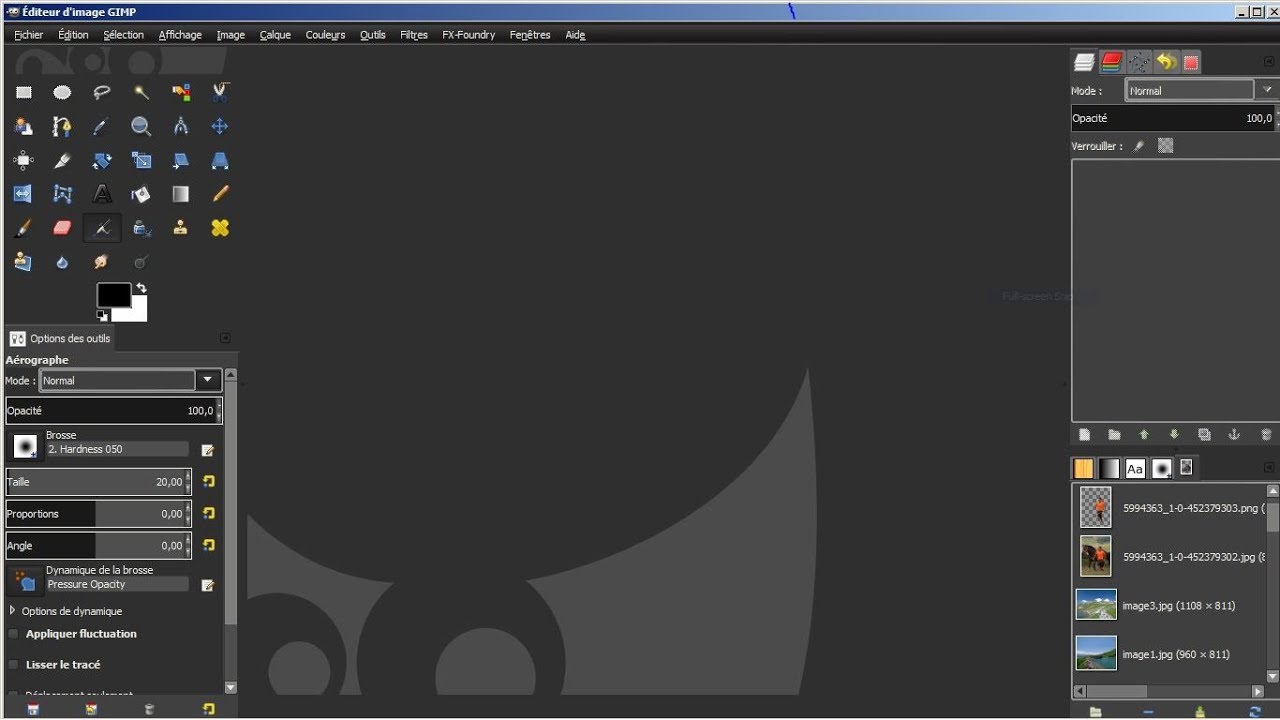This screenshot has height=720, width=1280.
Task: Select the Move tool
Action: tap(220, 127)
